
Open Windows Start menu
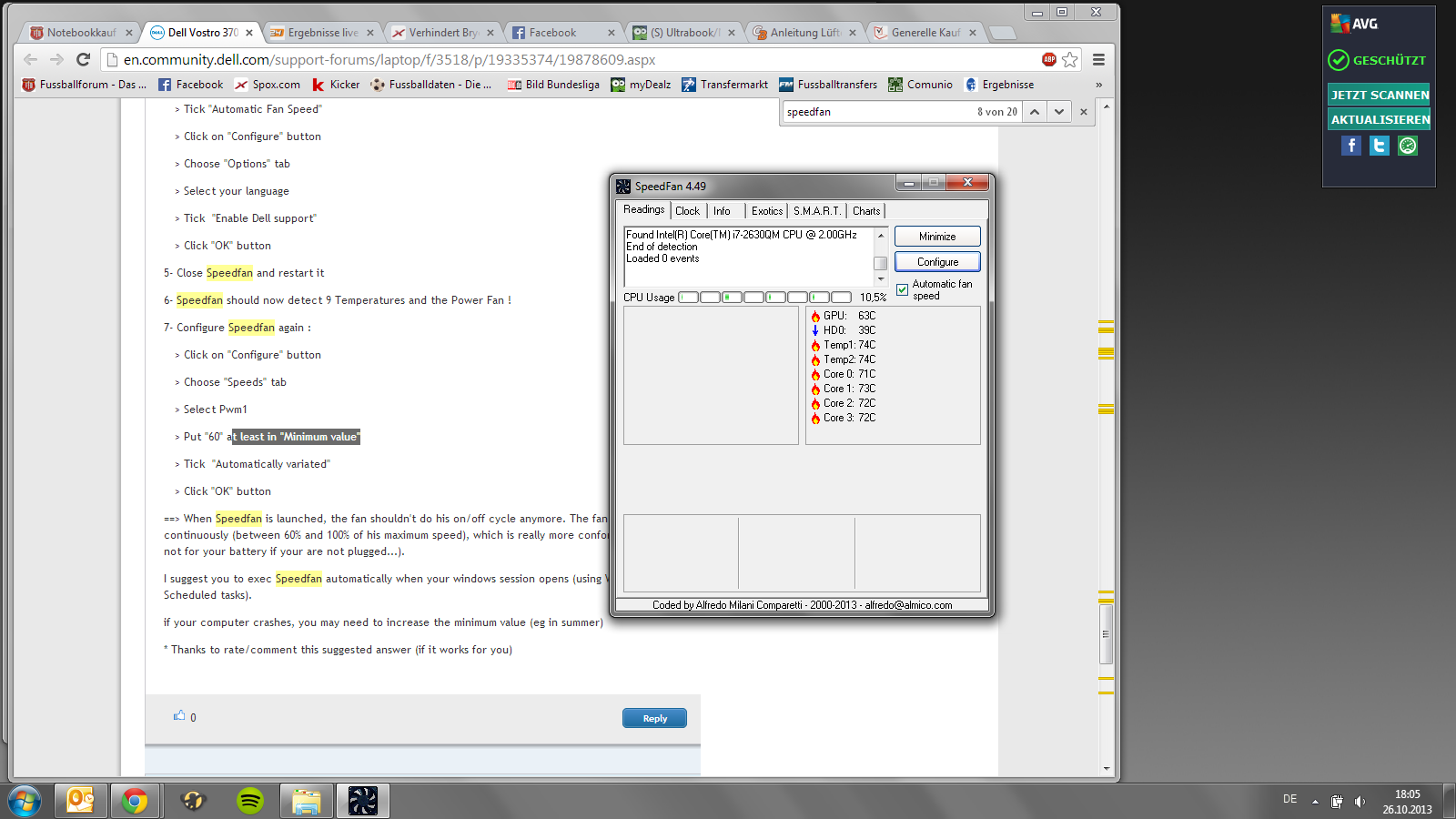coord(25,802)
